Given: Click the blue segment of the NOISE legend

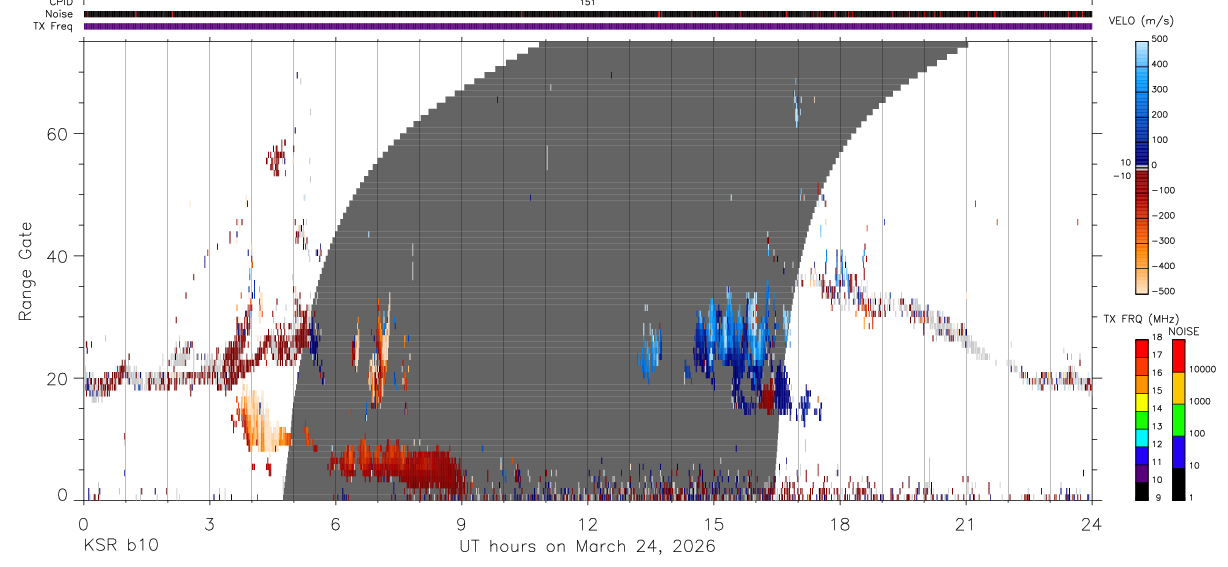Looking at the screenshot, I should coord(1179,452).
